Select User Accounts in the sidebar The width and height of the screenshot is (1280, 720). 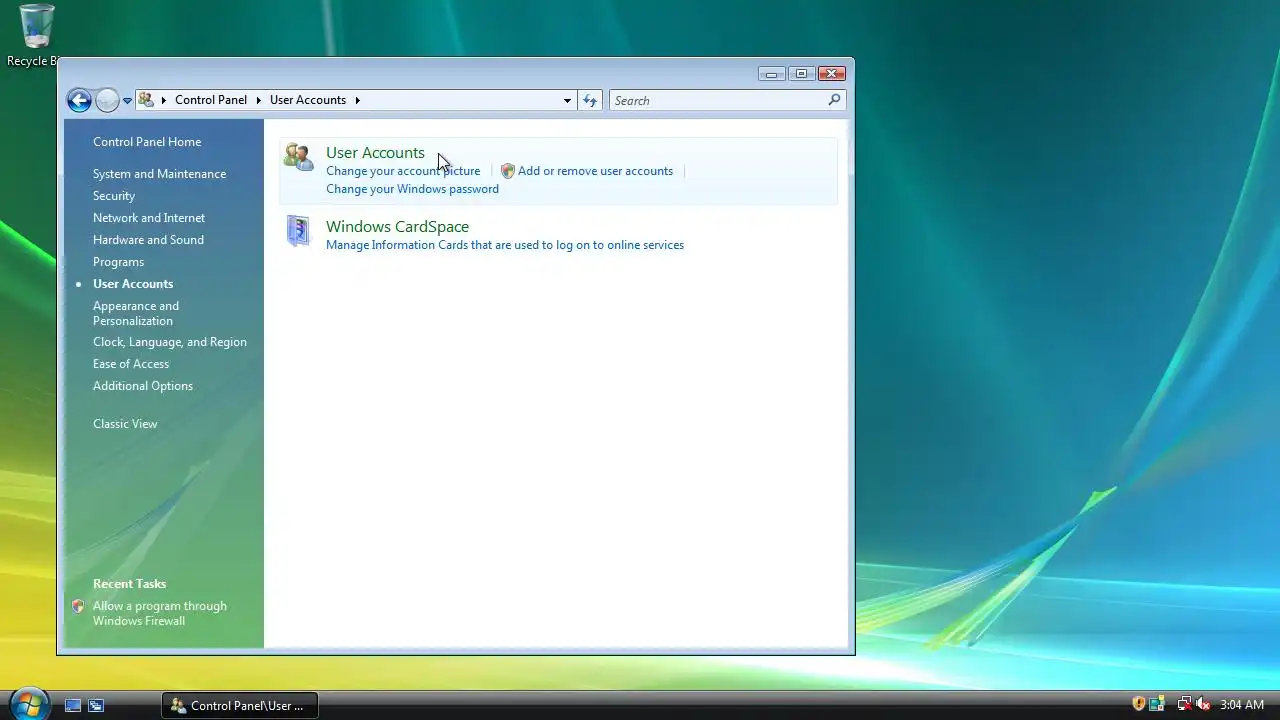(133, 284)
